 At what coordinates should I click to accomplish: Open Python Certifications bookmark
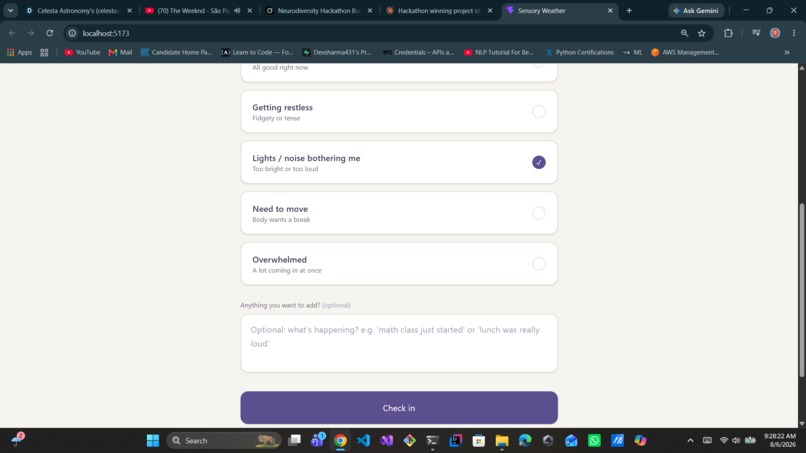pos(579,52)
